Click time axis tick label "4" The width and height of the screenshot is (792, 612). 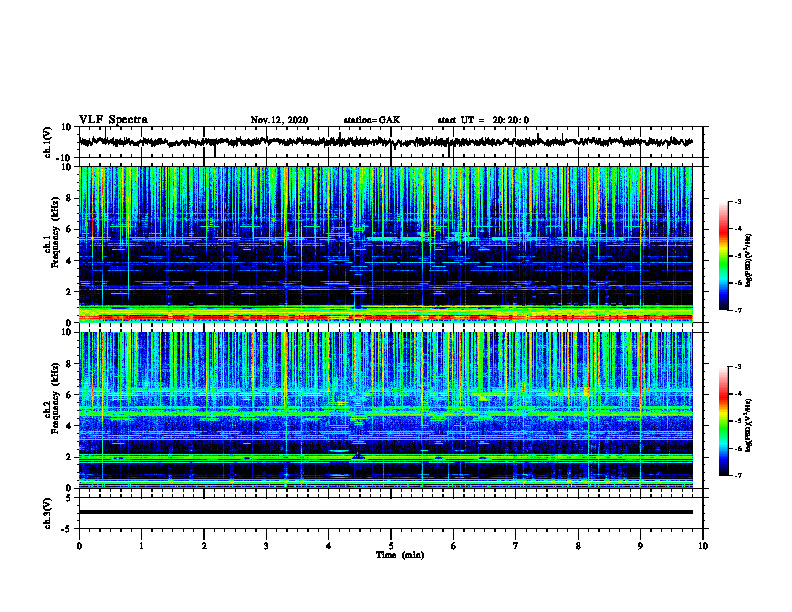coord(329,546)
